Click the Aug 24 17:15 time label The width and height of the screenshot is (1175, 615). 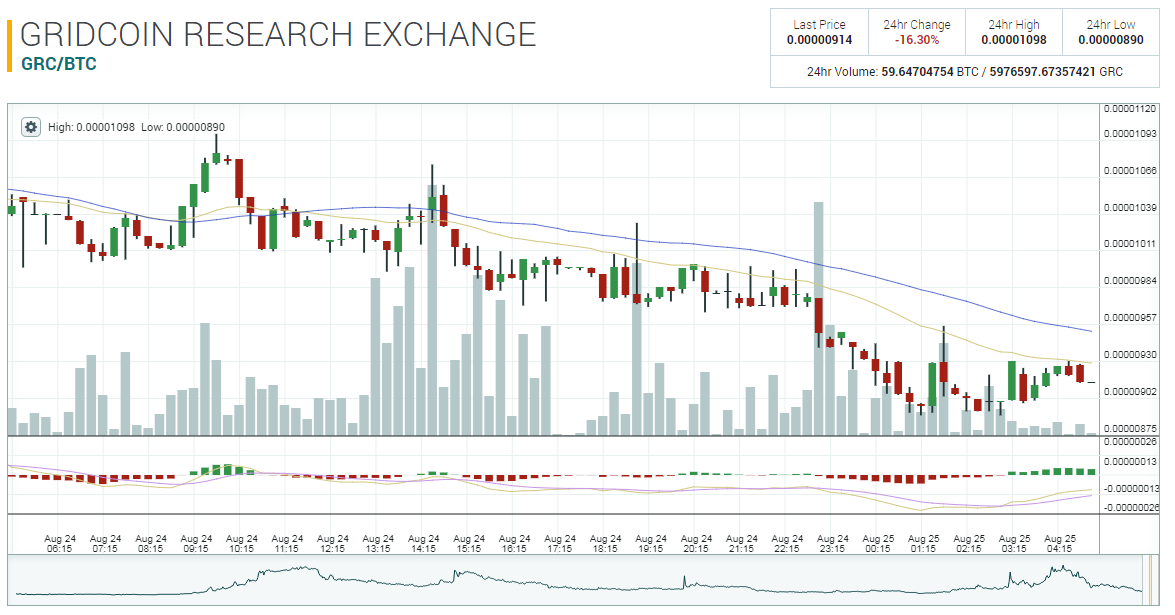tap(560, 544)
